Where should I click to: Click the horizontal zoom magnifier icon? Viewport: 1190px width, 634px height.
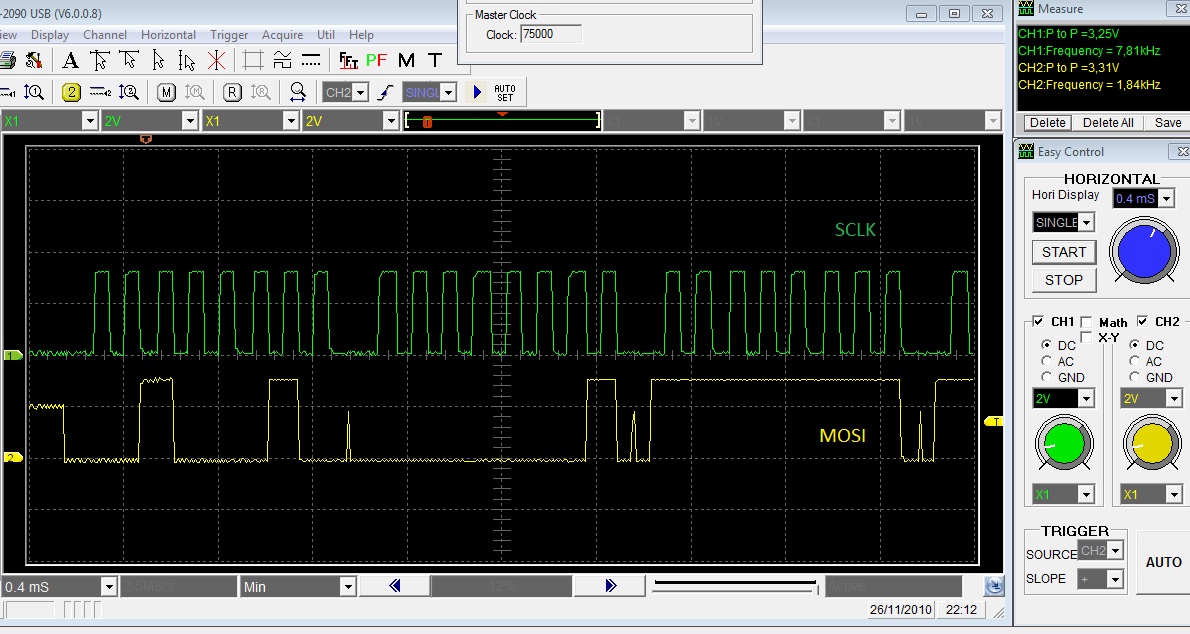click(x=298, y=93)
